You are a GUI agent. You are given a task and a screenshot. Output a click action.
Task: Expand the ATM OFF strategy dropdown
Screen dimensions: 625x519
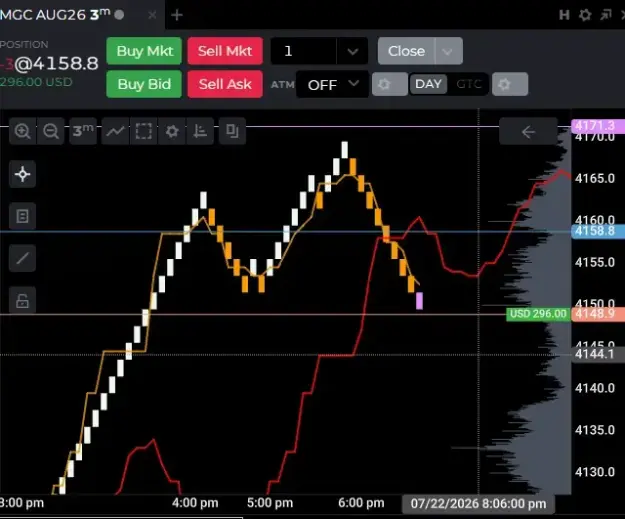(332, 84)
